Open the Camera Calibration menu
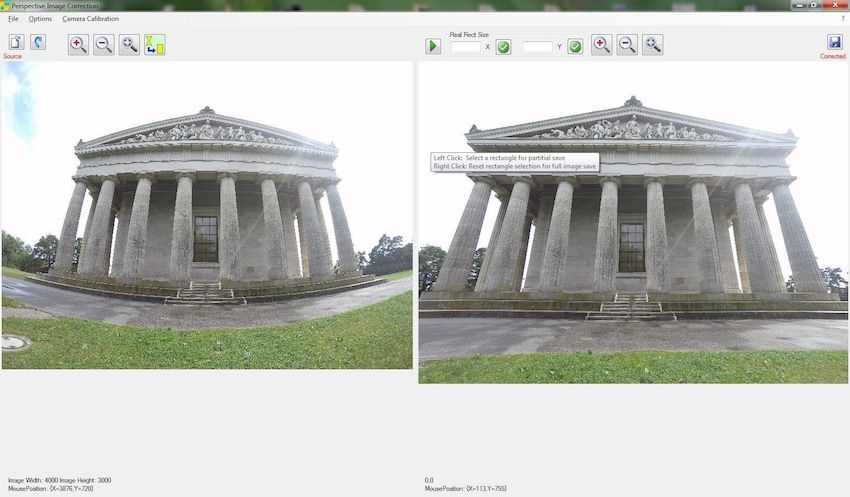850x497 pixels. 91,18
